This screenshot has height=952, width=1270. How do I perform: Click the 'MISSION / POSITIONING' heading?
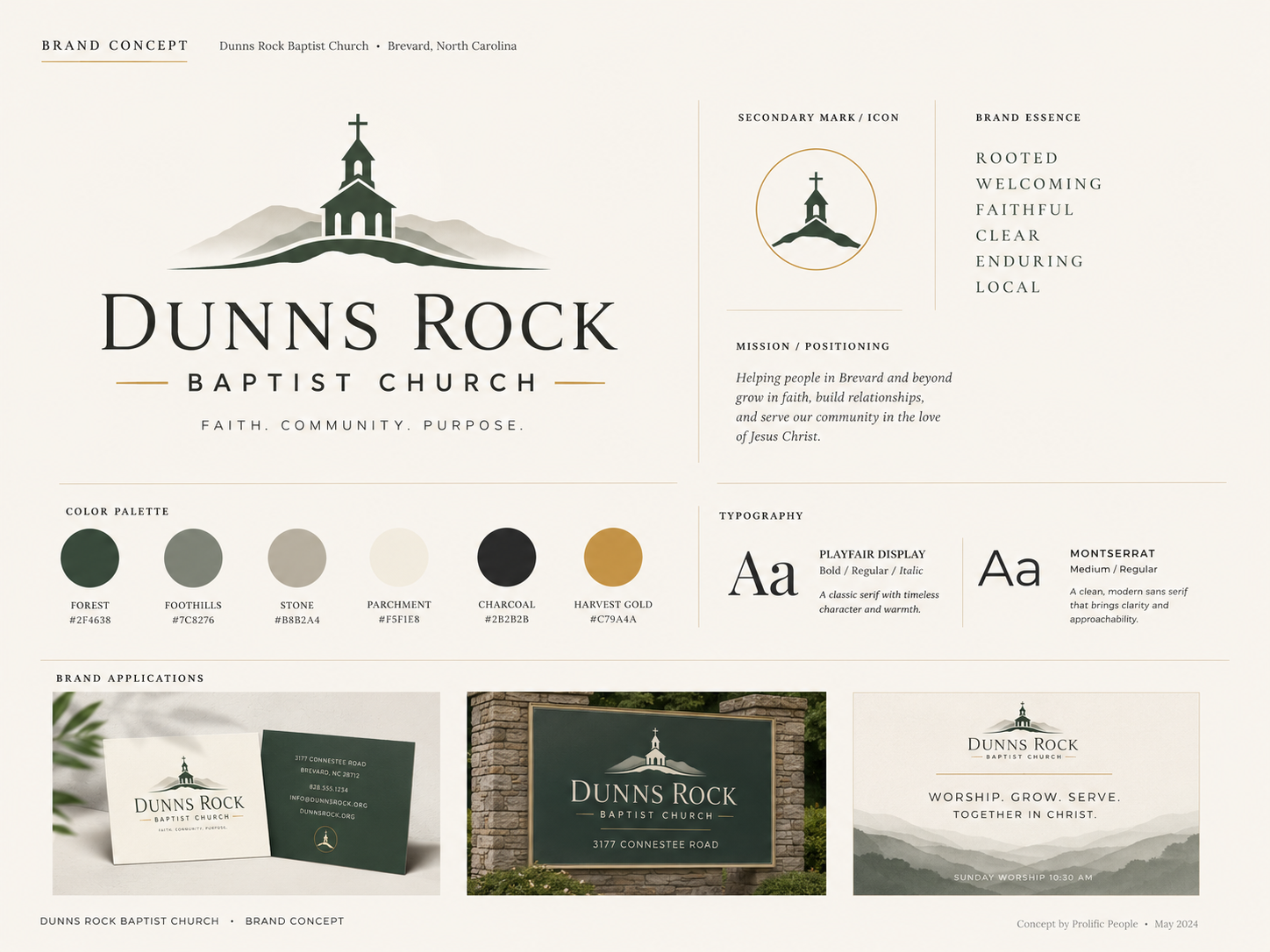point(812,346)
